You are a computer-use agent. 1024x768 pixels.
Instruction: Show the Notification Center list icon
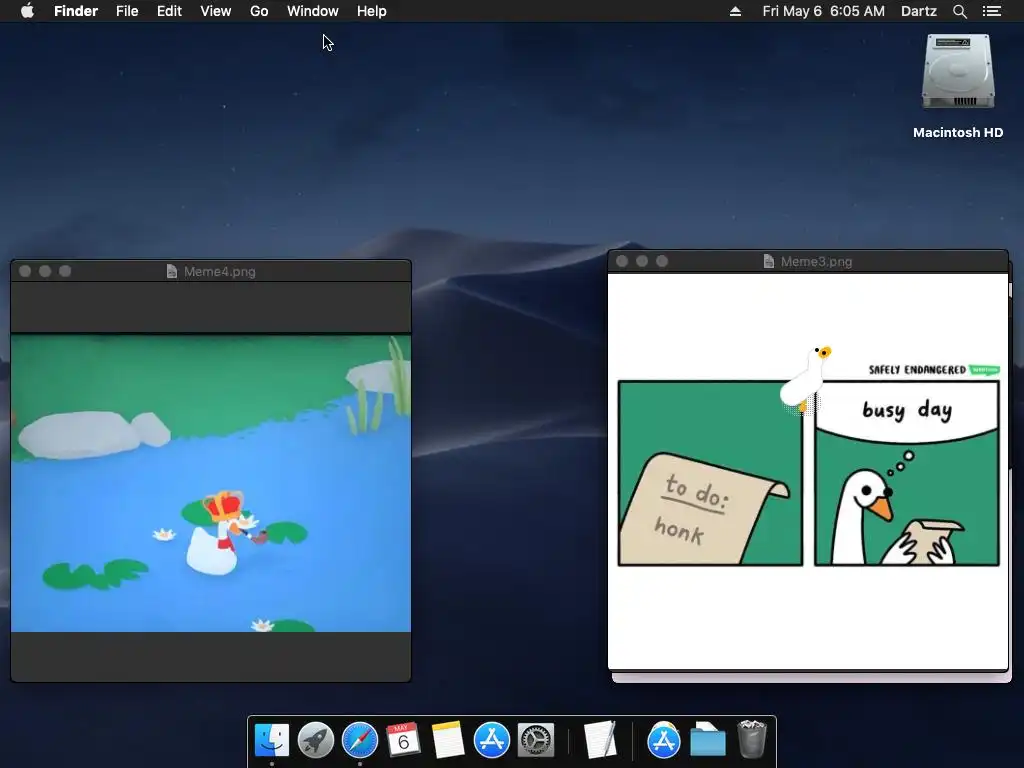coord(992,11)
